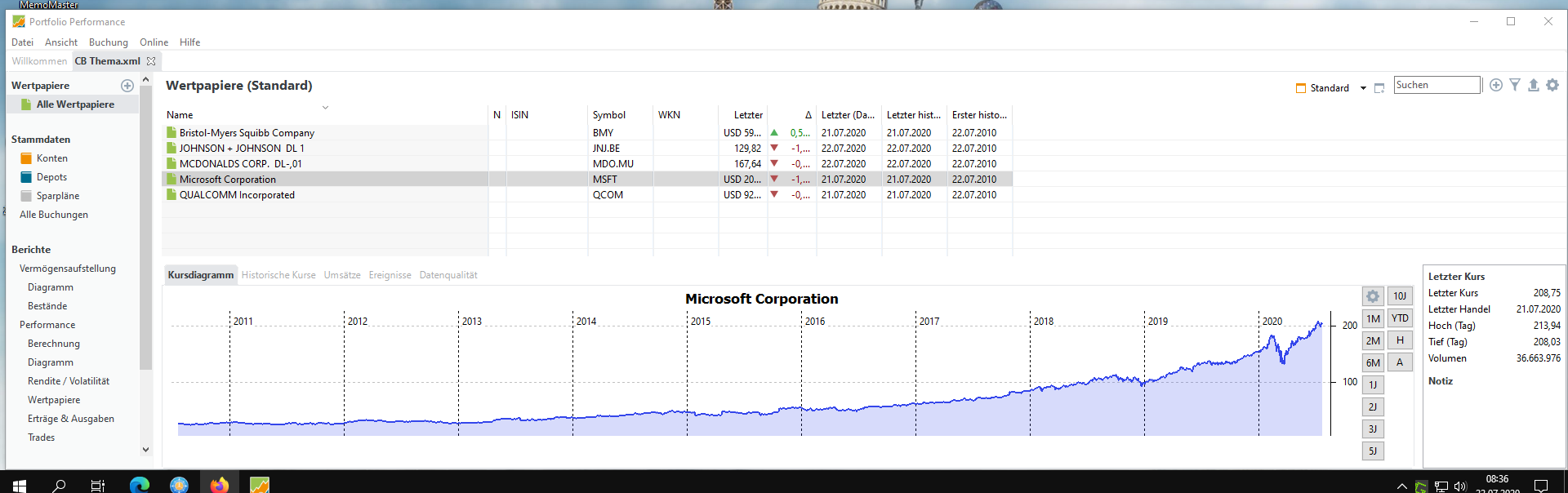The height and width of the screenshot is (493, 1568).
Task: Open Windows taskbar search
Action: 59,486
